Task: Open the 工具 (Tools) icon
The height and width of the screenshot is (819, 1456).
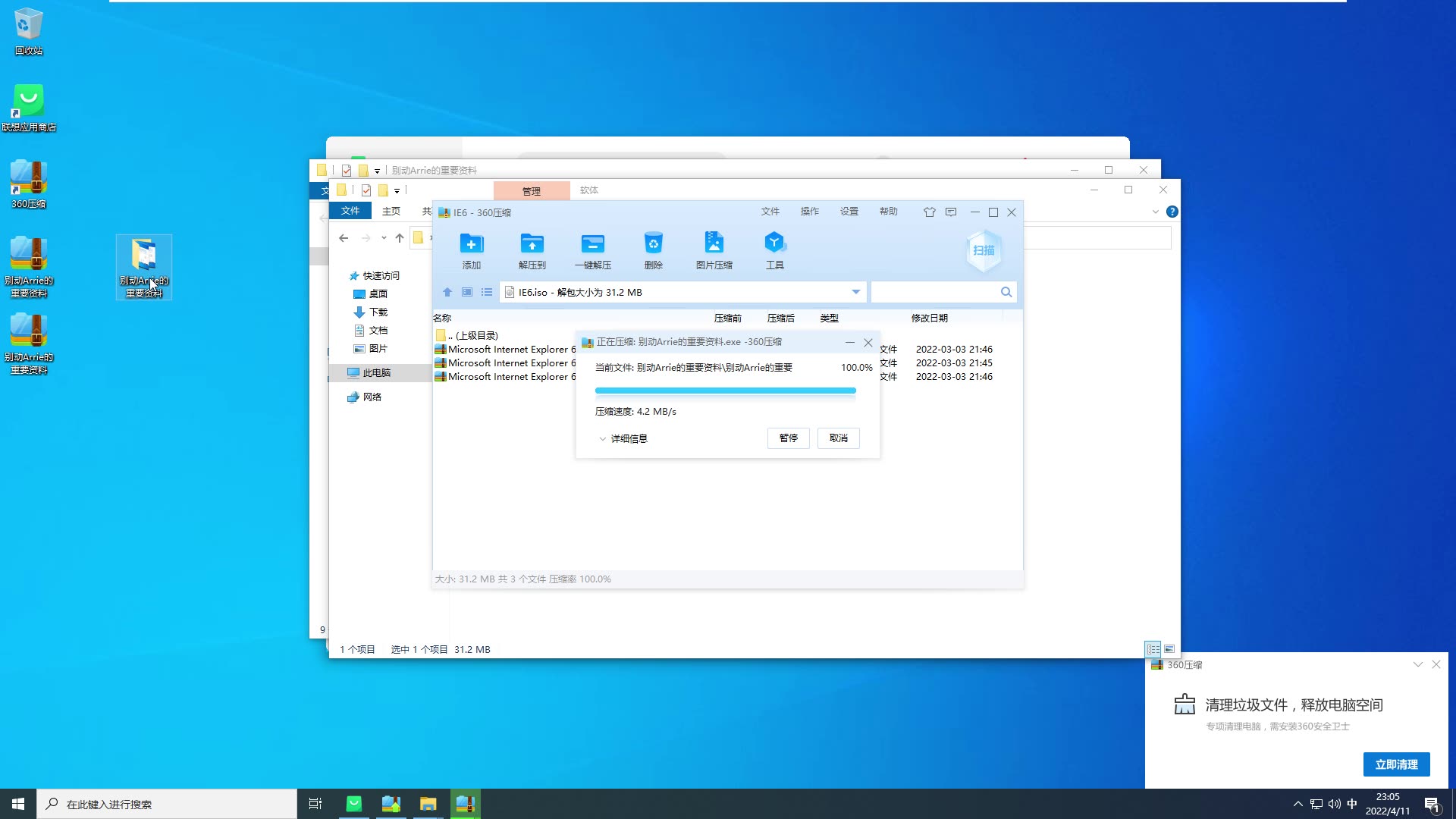Action: click(774, 250)
